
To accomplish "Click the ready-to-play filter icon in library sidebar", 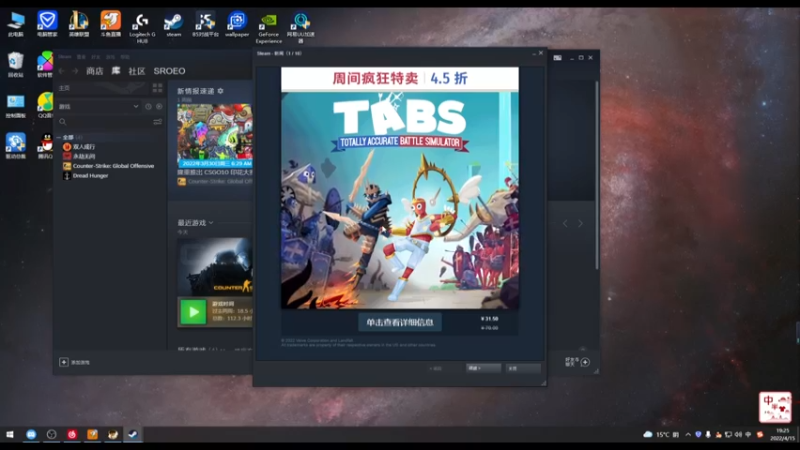I will [x=159, y=107].
